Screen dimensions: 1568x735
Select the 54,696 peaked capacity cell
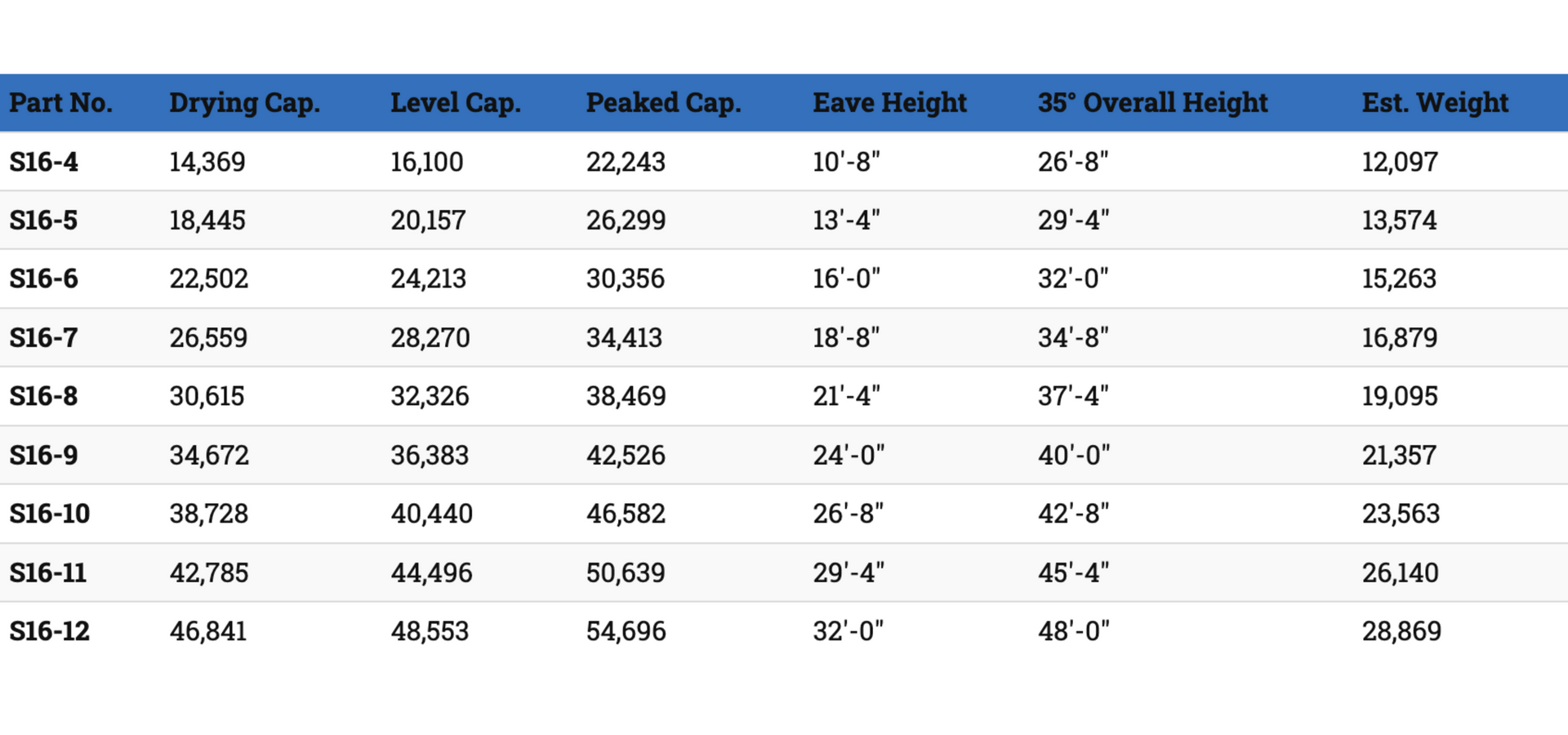tap(626, 631)
